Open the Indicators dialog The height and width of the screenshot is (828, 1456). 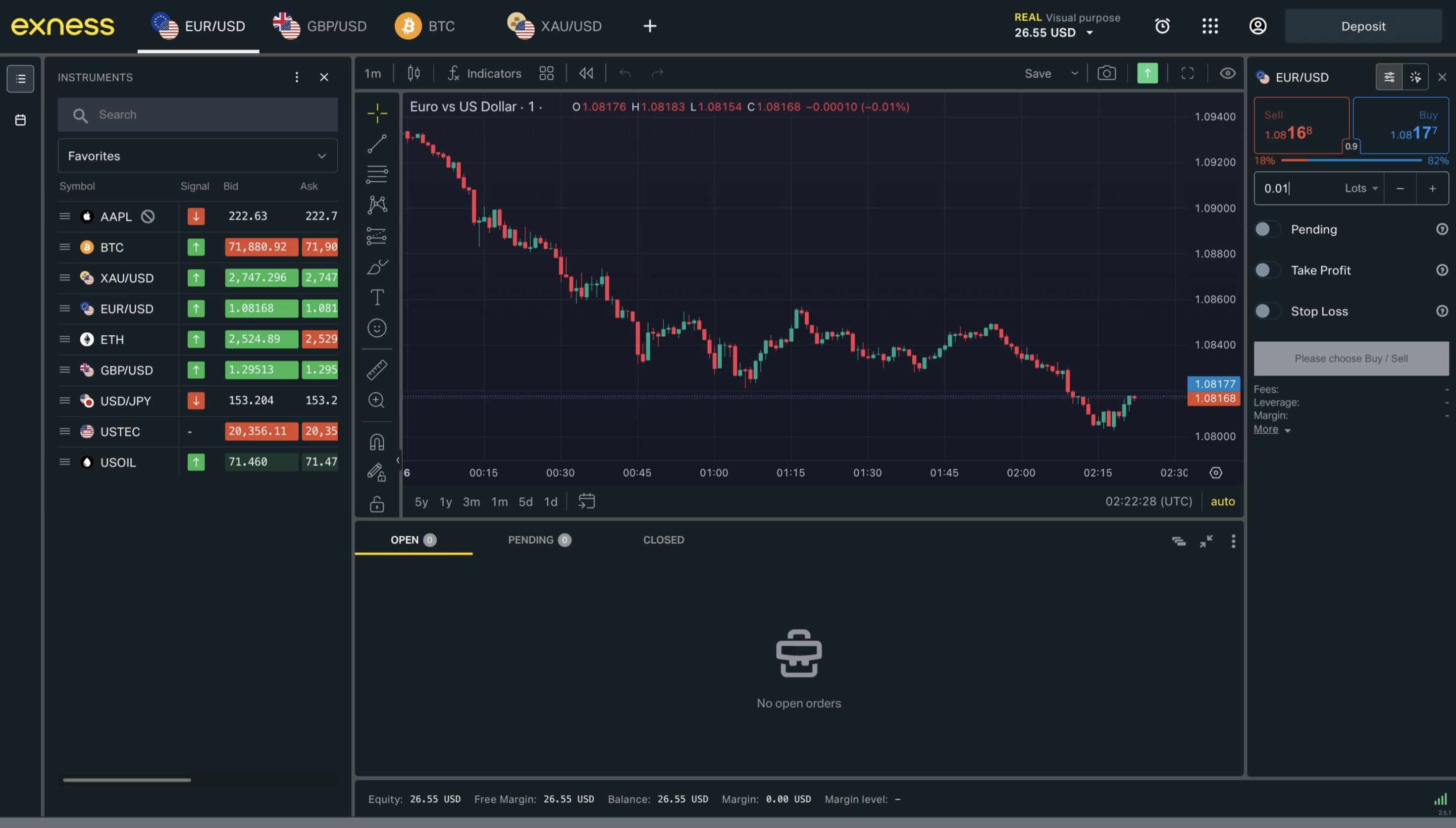click(484, 73)
